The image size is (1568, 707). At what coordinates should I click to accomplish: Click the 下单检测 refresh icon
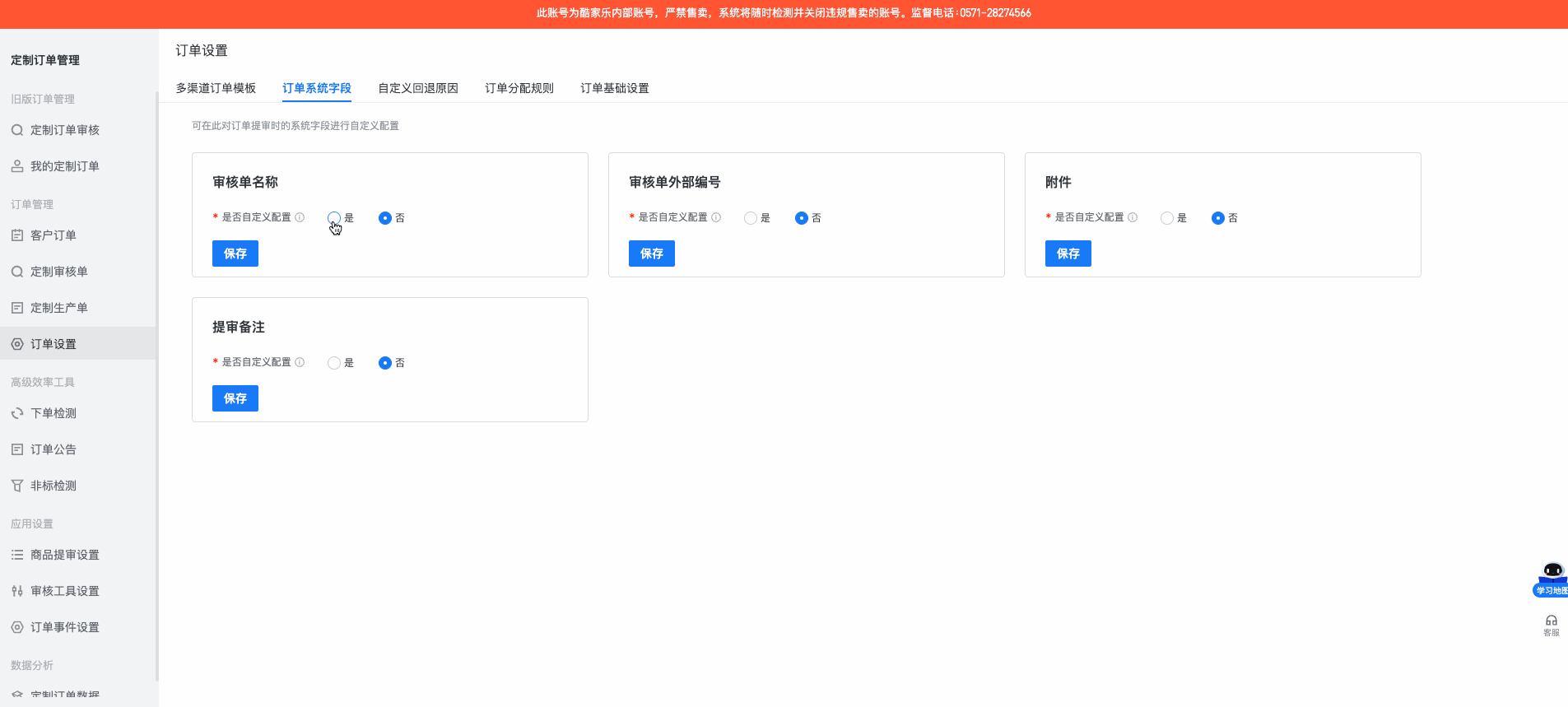pyautogui.click(x=16, y=413)
